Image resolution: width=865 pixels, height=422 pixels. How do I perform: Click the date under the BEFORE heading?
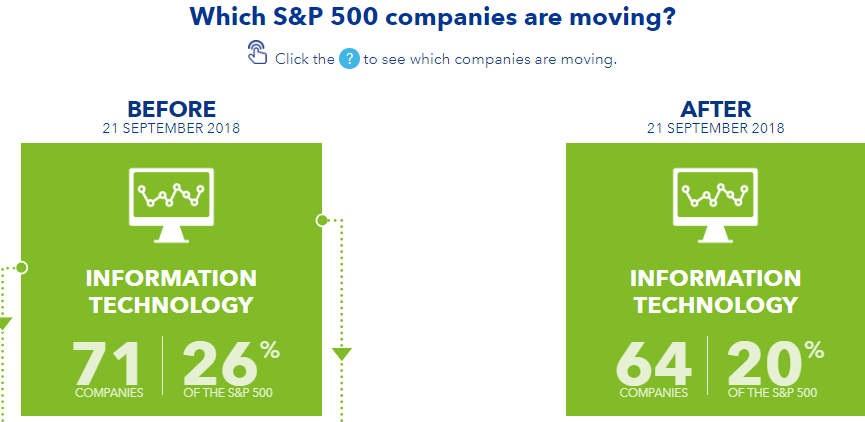click(x=171, y=129)
